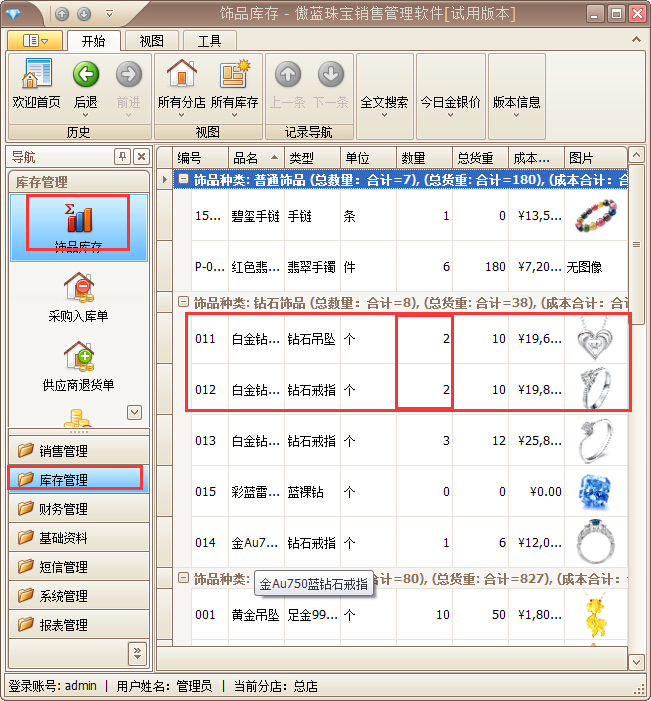Viewport: 651px width, 701px height.
Task: Open the 财务管理 folder section
Action: click(79, 509)
